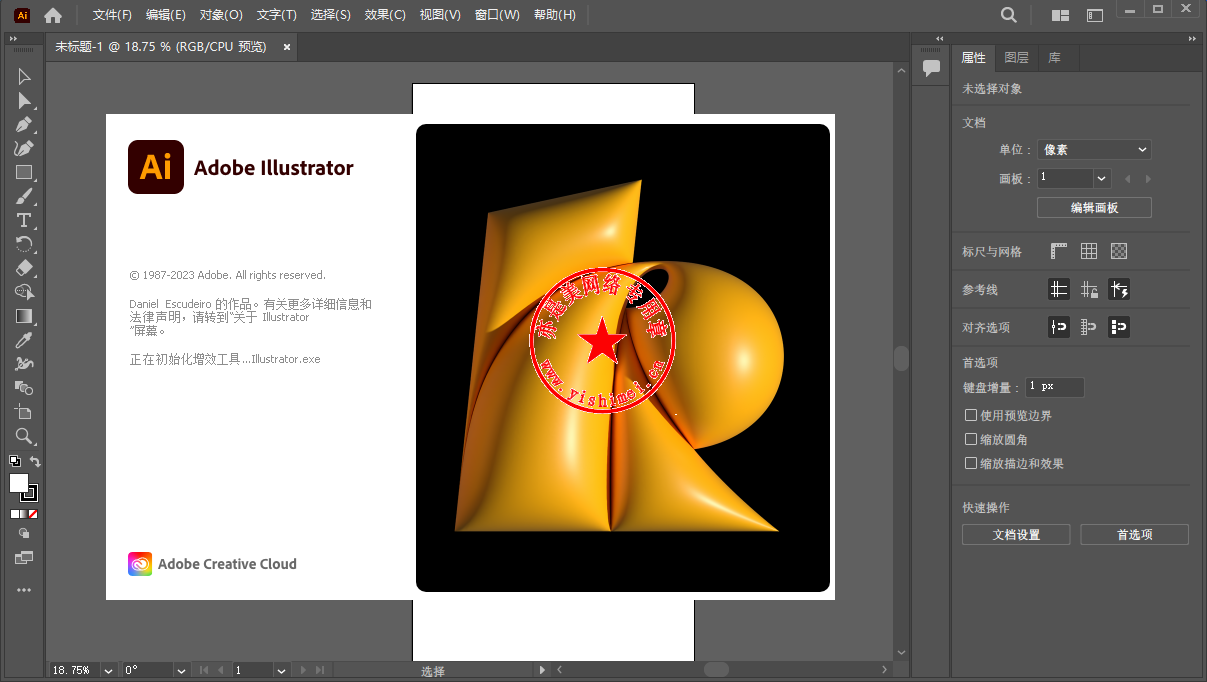
Task: Toggle first snap option in 对齐选项
Action: pos(1059,327)
